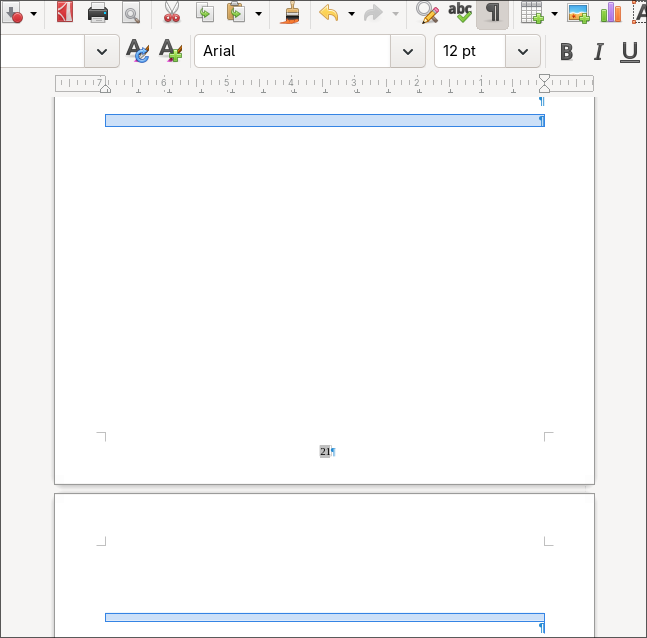Click the Paste clipboard icon
The width and height of the screenshot is (647, 638).
[236, 13]
